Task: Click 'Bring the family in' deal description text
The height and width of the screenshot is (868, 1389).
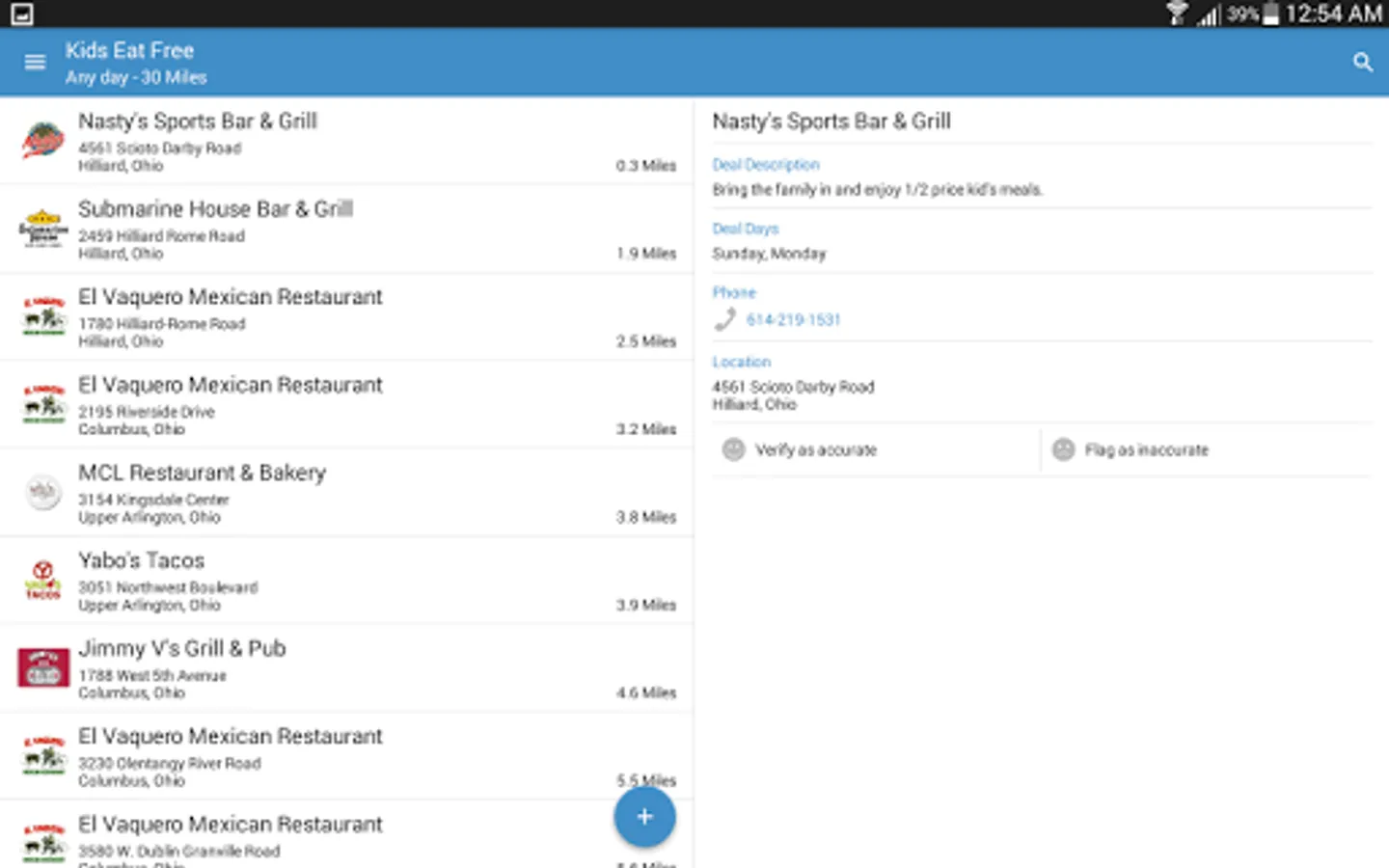Action: pos(878,190)
